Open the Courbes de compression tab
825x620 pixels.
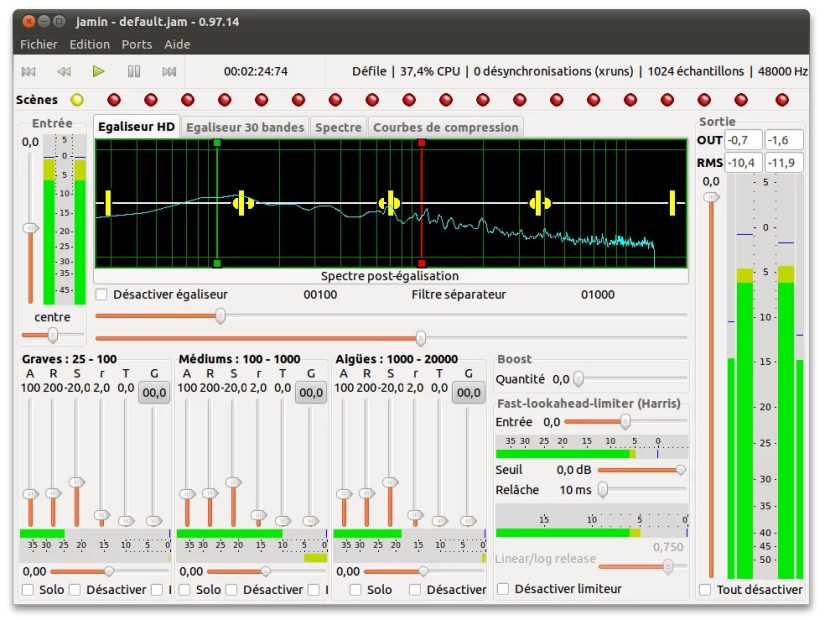tap(445, 127)
